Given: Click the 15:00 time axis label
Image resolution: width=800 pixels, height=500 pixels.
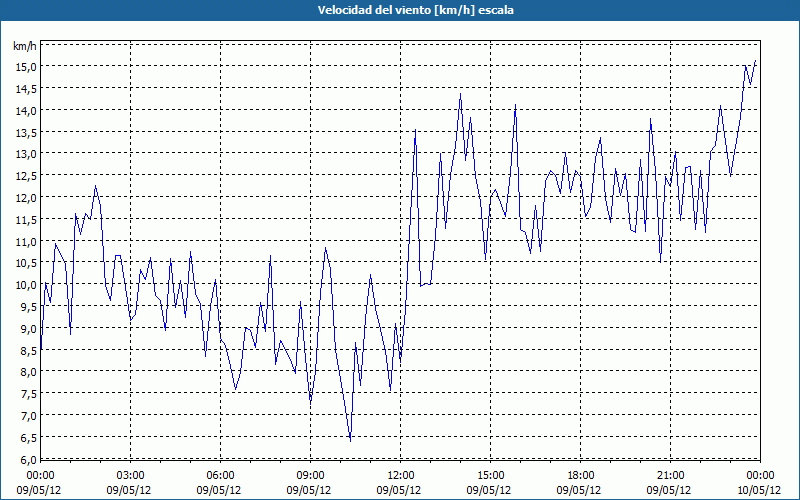Looking at the screenshot, I should pyautogui.click(x=490, y=476).
